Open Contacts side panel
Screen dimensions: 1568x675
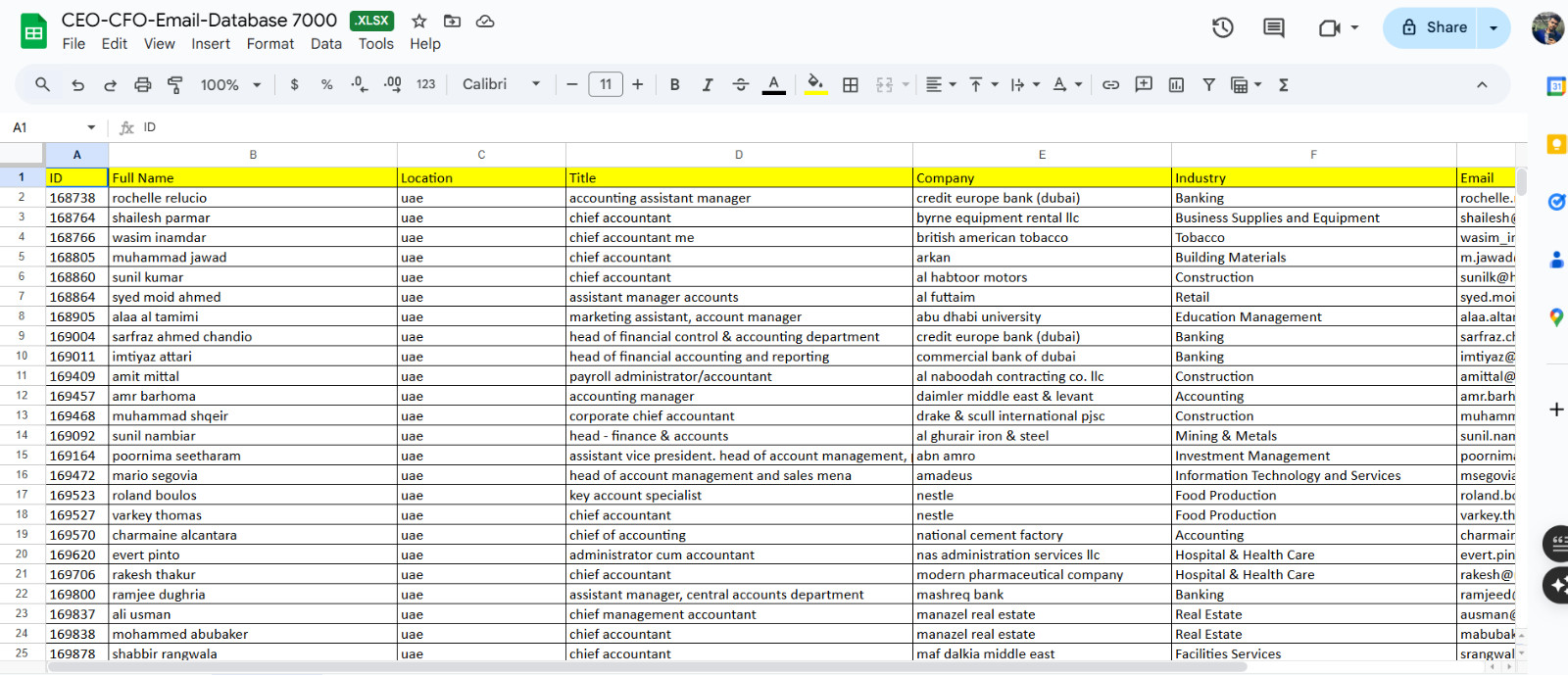(1556, 260)
